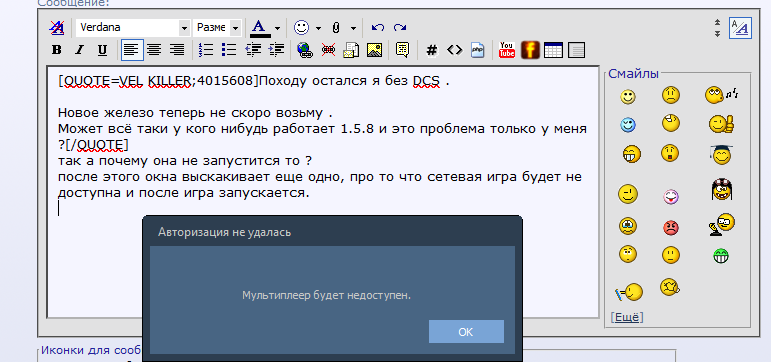The image size is (771, 362).
Task: Increase the text indent
Action: coord(276,50)
